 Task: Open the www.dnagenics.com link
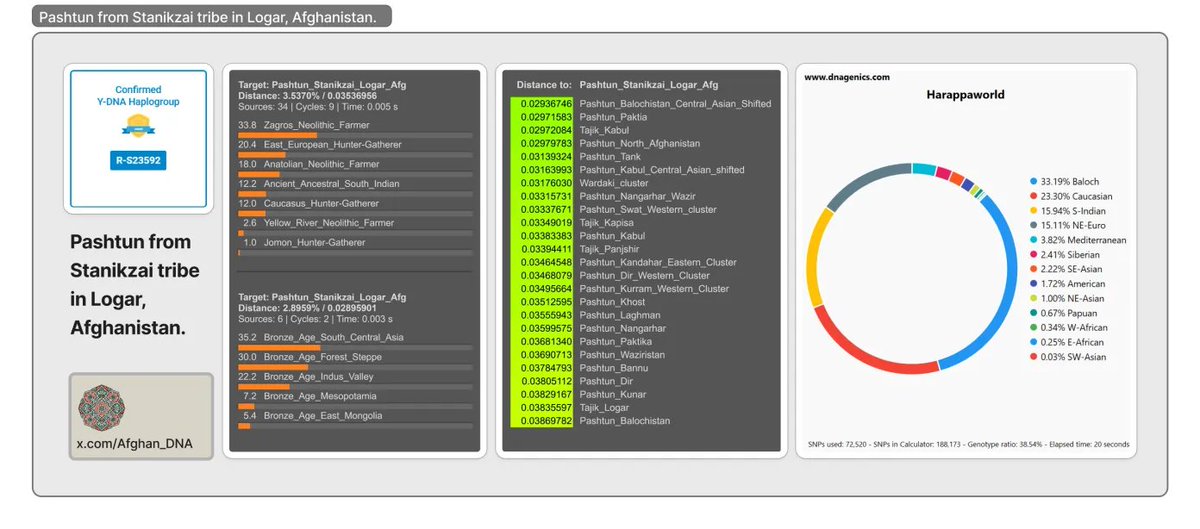click(x=846, y=77)
